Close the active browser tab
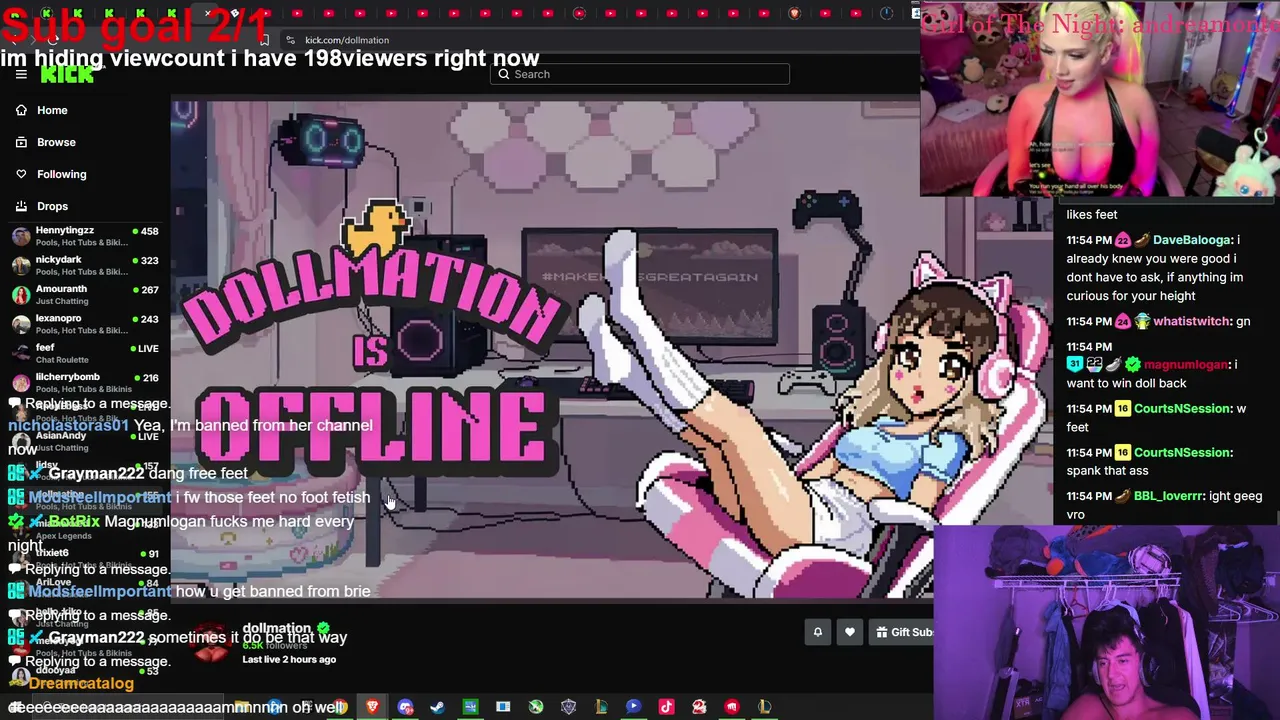Viewport: 1280px width, 720px height. click(x=207, y=13)
